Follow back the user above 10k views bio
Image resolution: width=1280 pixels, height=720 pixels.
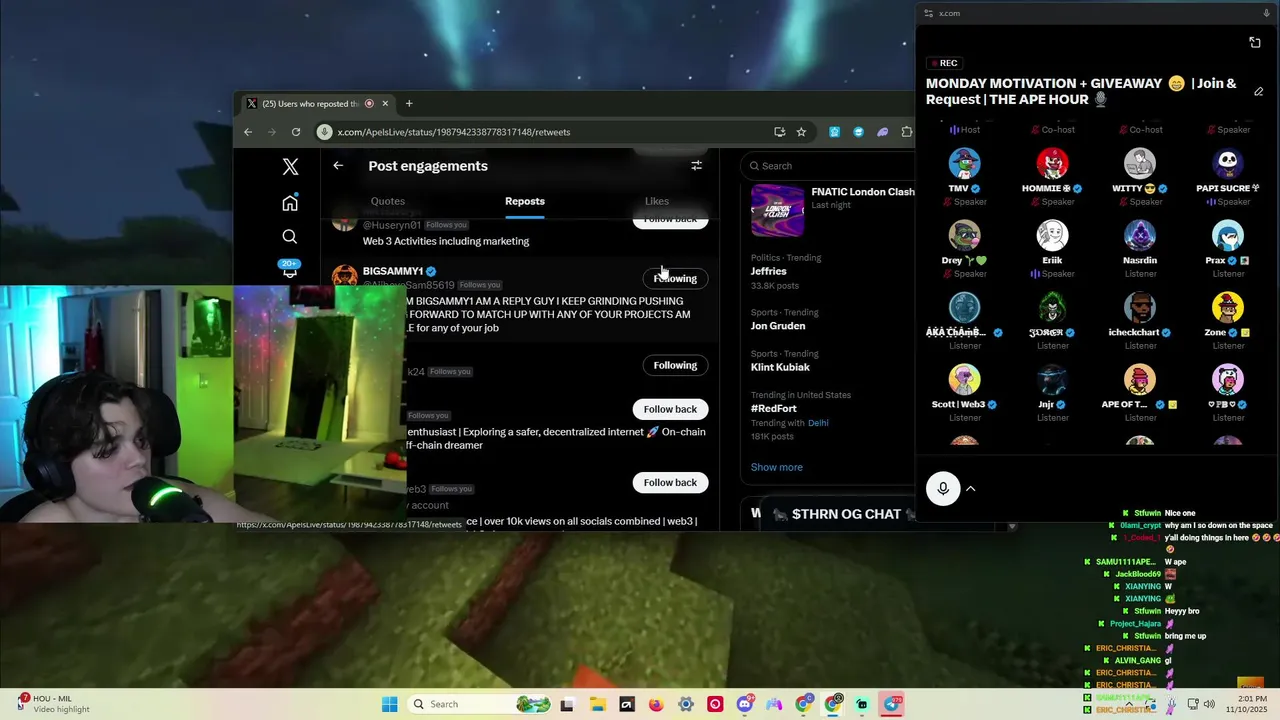click(x=670, y=482)
